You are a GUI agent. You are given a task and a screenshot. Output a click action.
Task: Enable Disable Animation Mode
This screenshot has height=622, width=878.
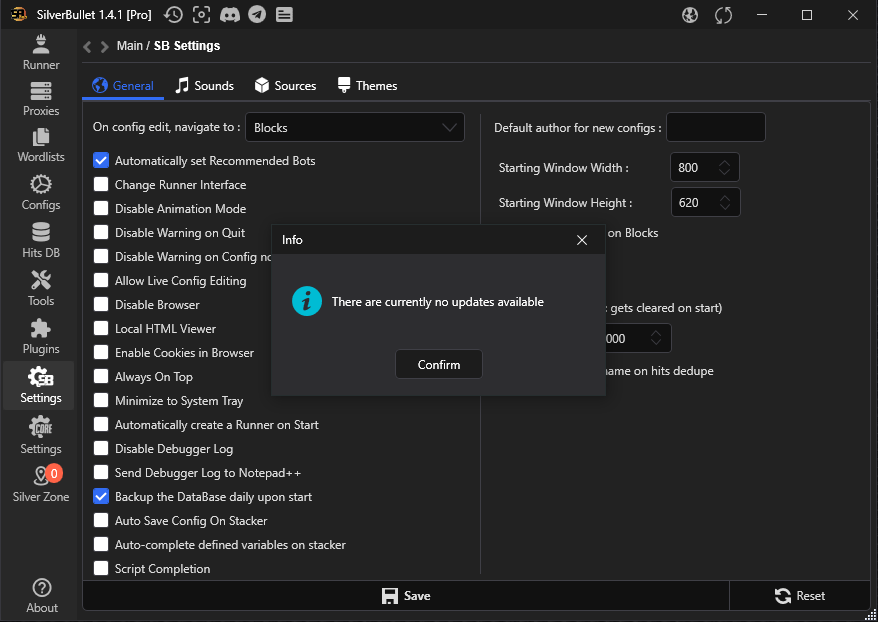pyautogui.click(x=101, y=209)
